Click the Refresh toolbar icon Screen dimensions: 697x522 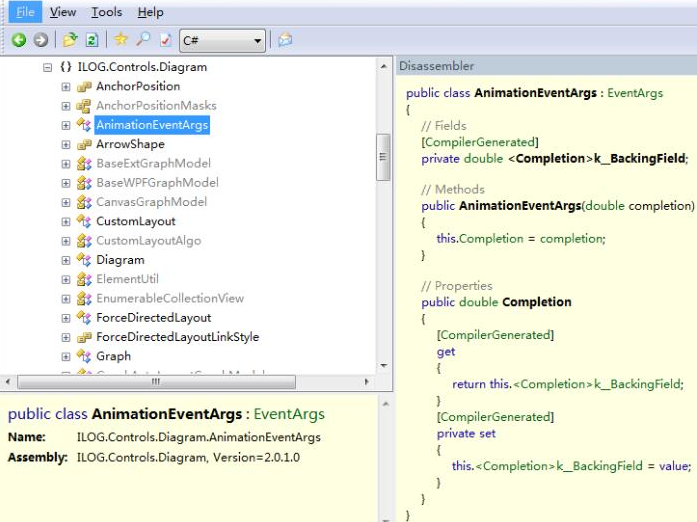tap(92, 40)
